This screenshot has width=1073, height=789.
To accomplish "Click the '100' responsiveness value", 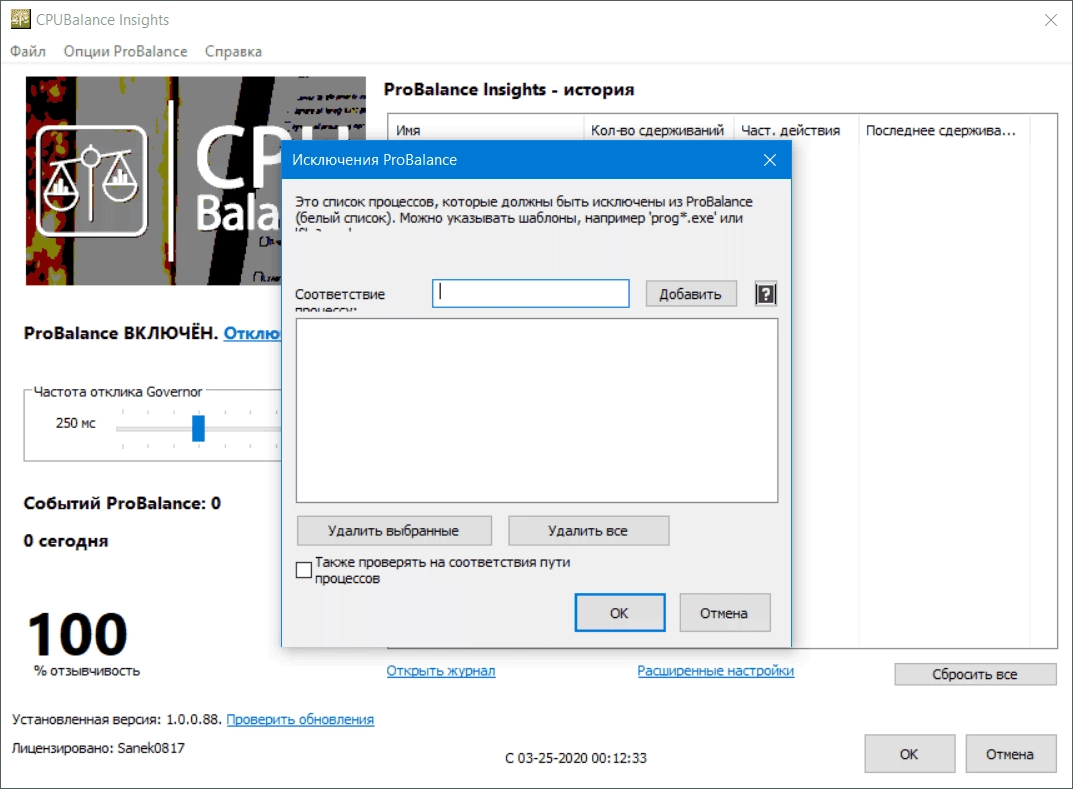I will click(77, 634).
